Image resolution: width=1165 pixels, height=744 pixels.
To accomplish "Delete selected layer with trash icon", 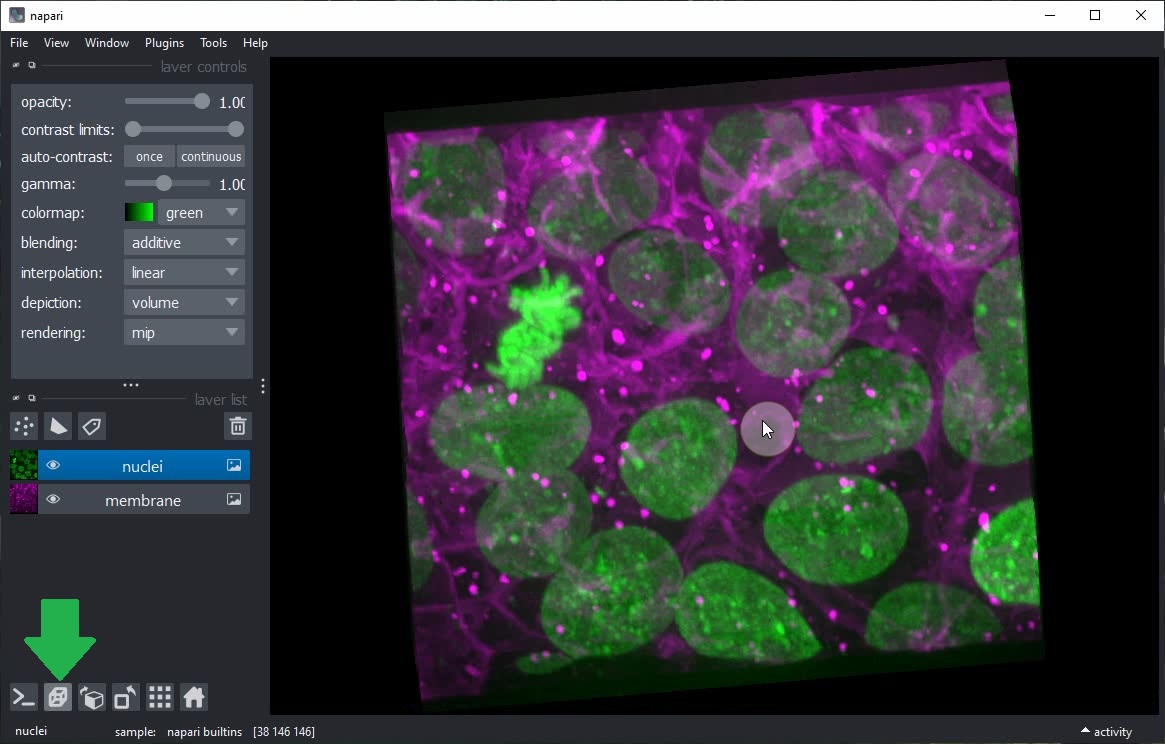I will pos(238,427).
